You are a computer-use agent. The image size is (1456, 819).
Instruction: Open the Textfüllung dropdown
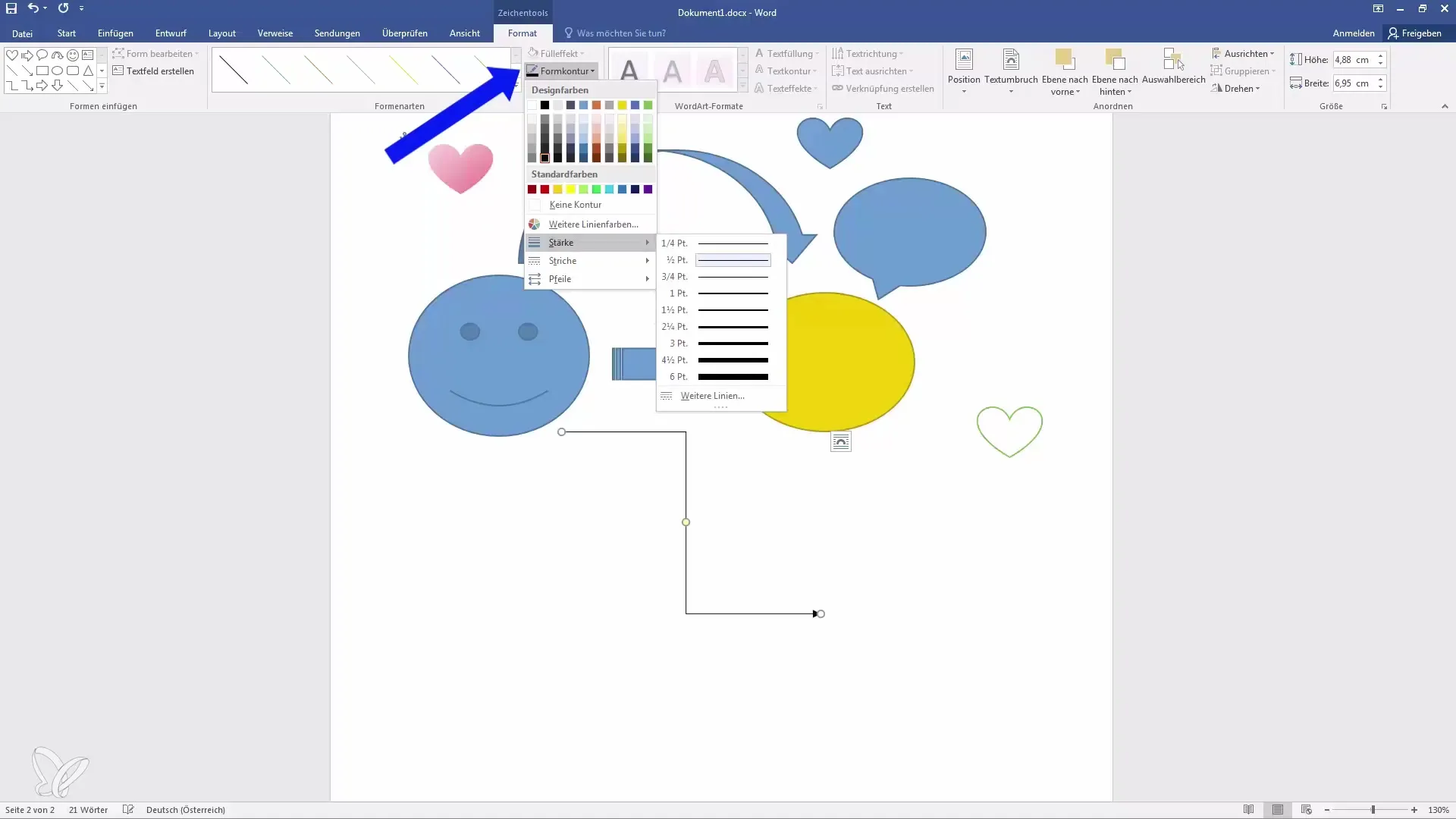click(786, 54)
